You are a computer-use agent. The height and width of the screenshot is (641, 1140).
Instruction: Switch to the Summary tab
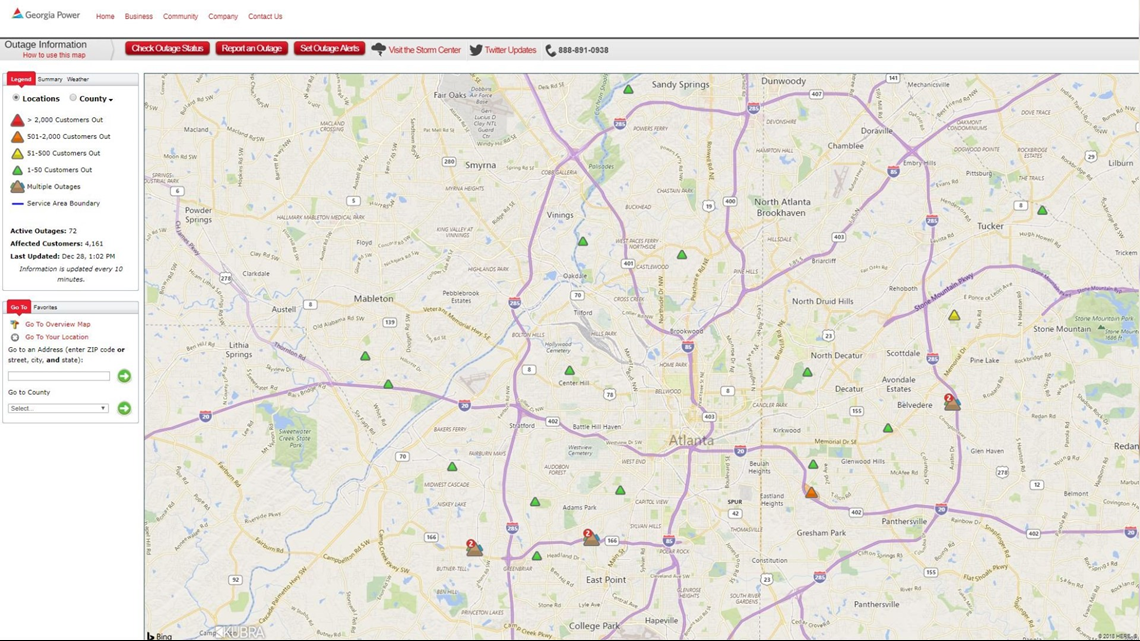click(x=50, y=79)
